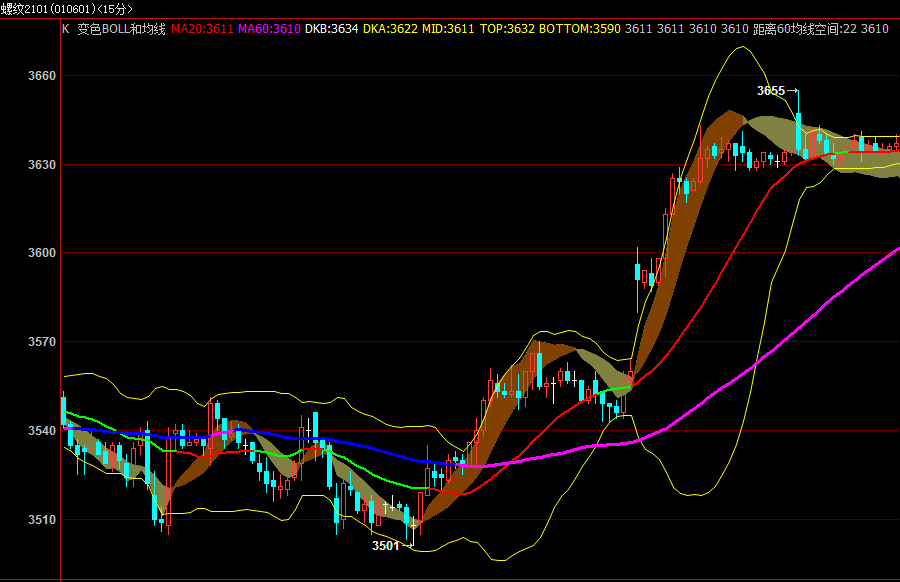This screenshot has width=900, height=582.
Task: Click the 3570 price axis label
Action: click(42, 342)
